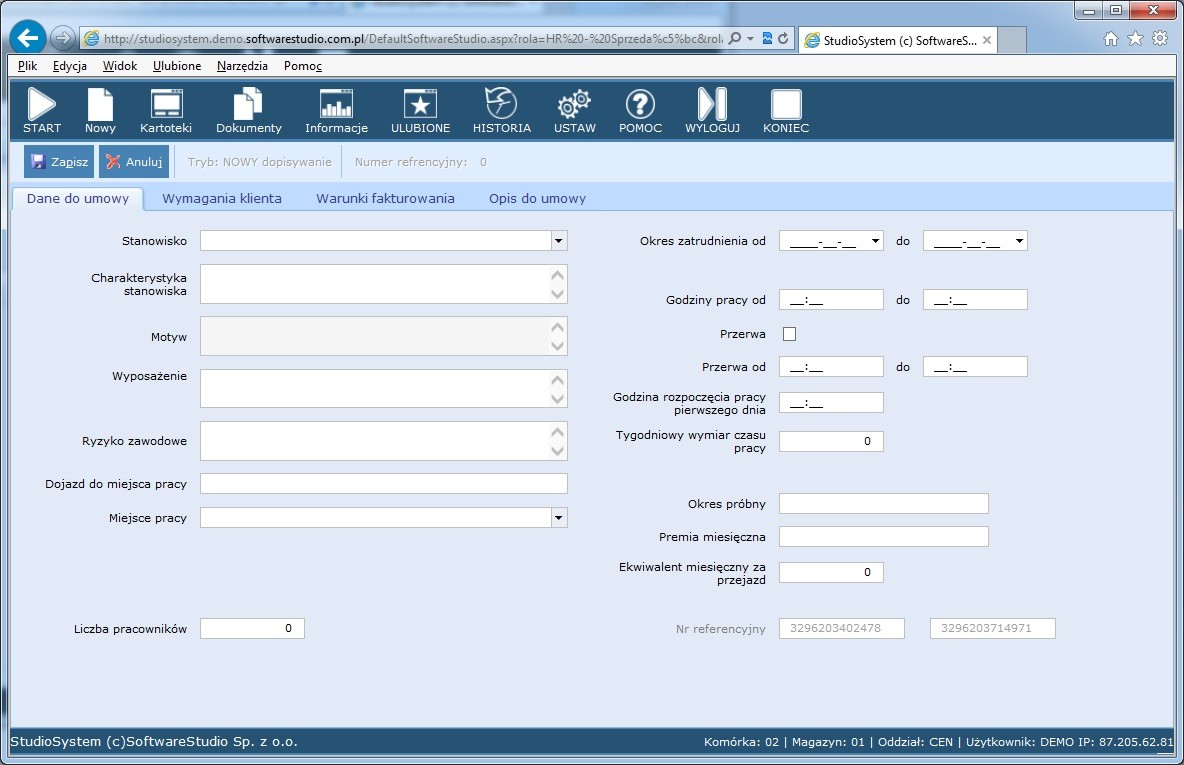Click the Anuluj cancel button
The image size is (1184, 765).
(134, 162)
